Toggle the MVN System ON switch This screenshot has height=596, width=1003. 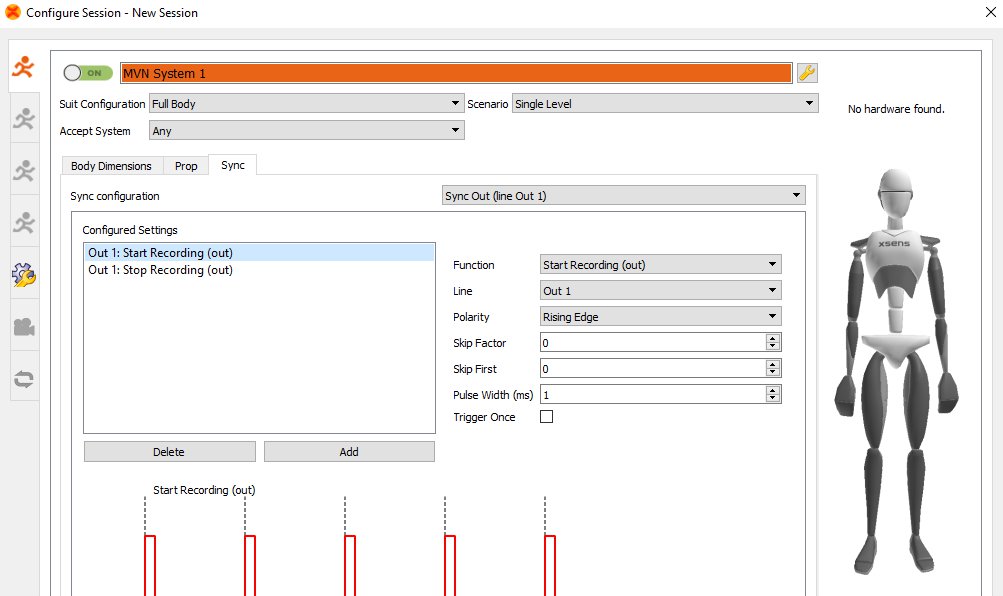tap(88, 73)
